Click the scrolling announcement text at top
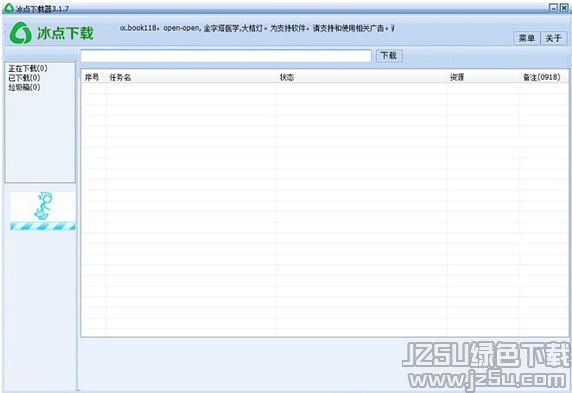Image resolution: width=572 pixels, height=393 pixels. click(x=257, y=28)
